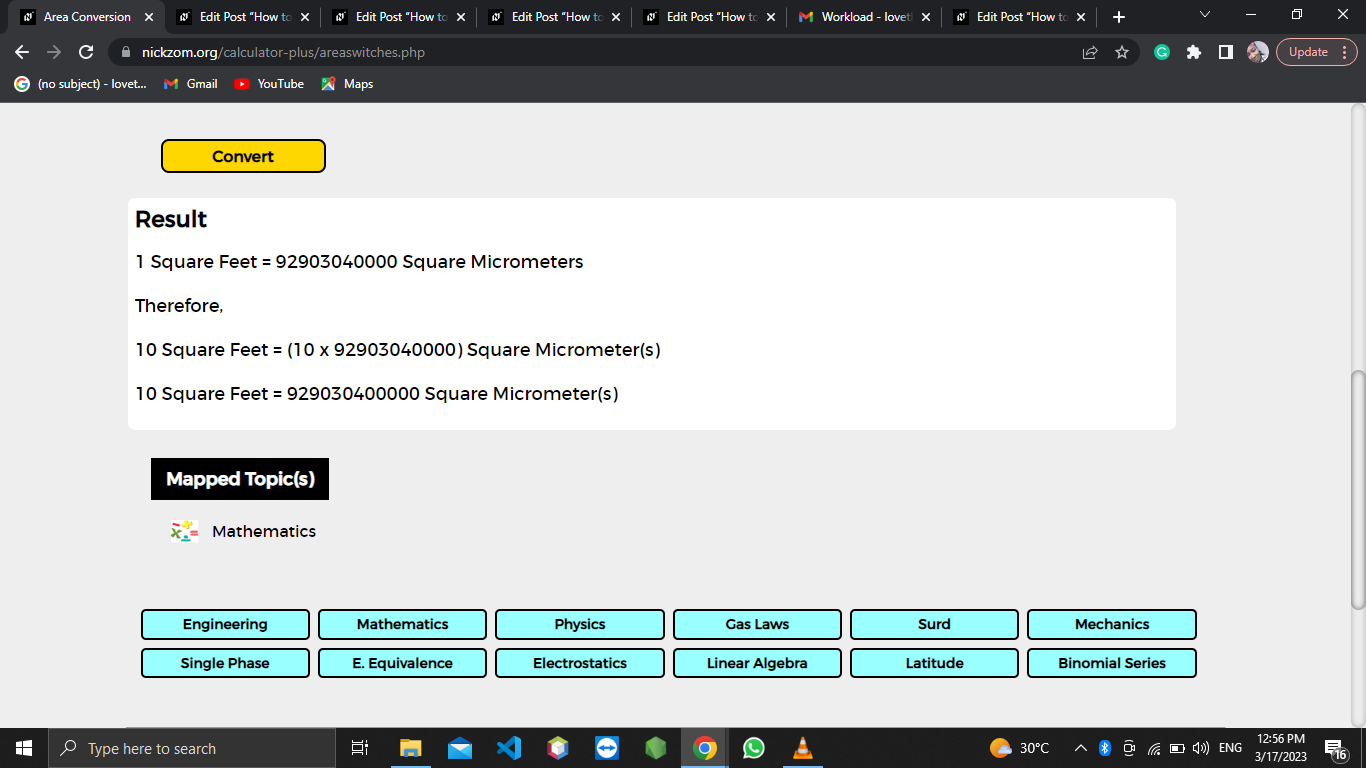Open the Windows Start menu
Viewport: 1366px width, 768px height.
click(x=24, y=748)
